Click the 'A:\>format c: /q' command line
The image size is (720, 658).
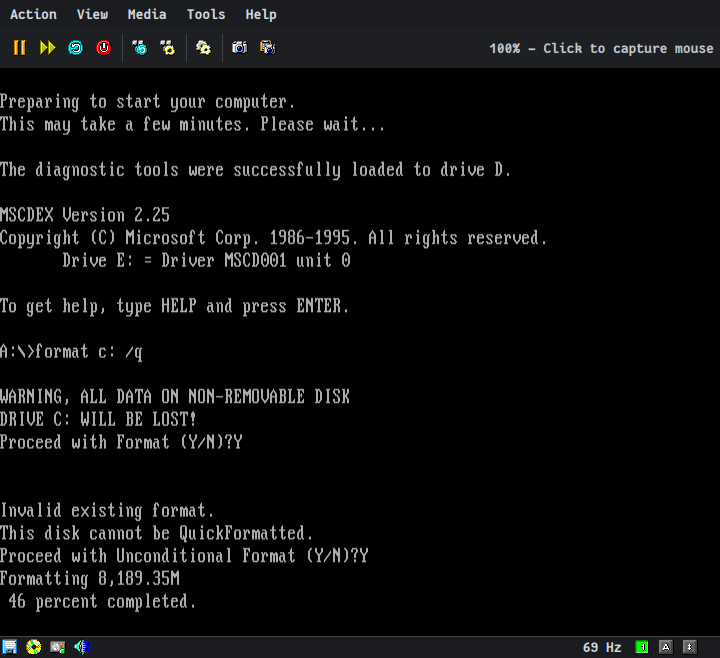pos(71,352)
